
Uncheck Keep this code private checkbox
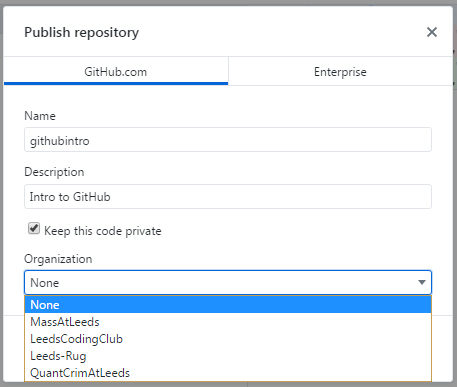34,229
